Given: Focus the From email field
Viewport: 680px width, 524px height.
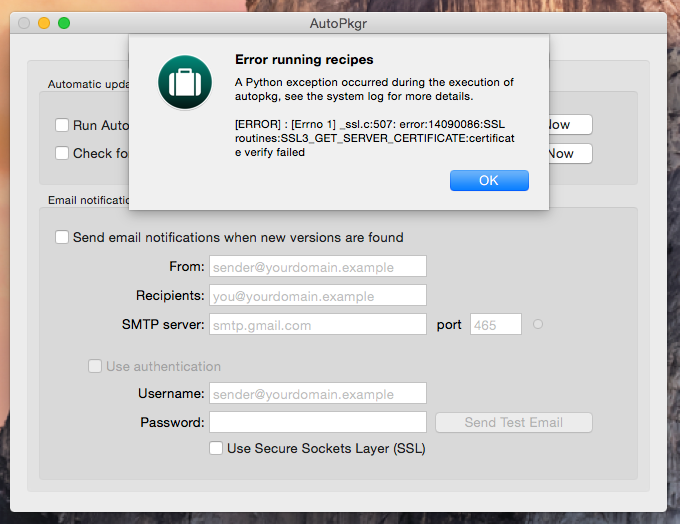Looking at the screenshot, I should tap(318, 266).
